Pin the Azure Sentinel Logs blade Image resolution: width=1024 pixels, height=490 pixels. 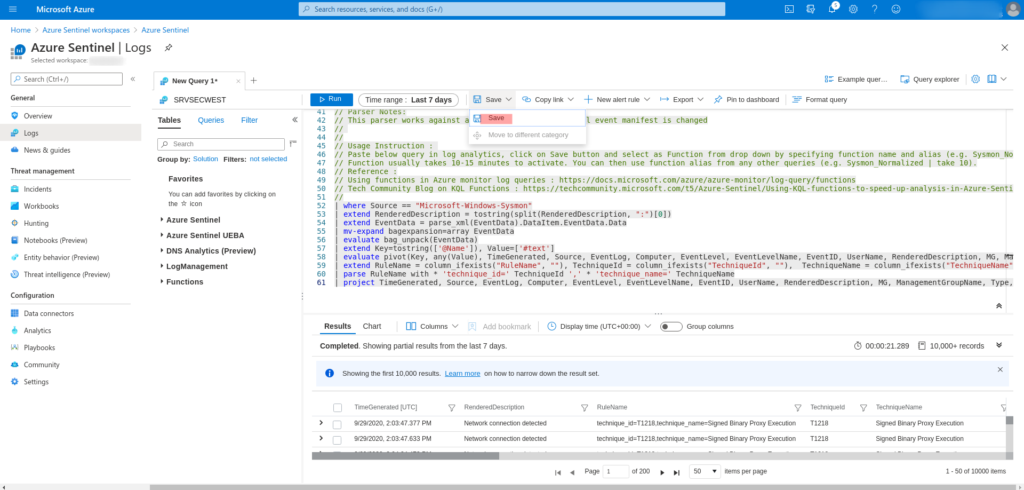coord(168,48)
